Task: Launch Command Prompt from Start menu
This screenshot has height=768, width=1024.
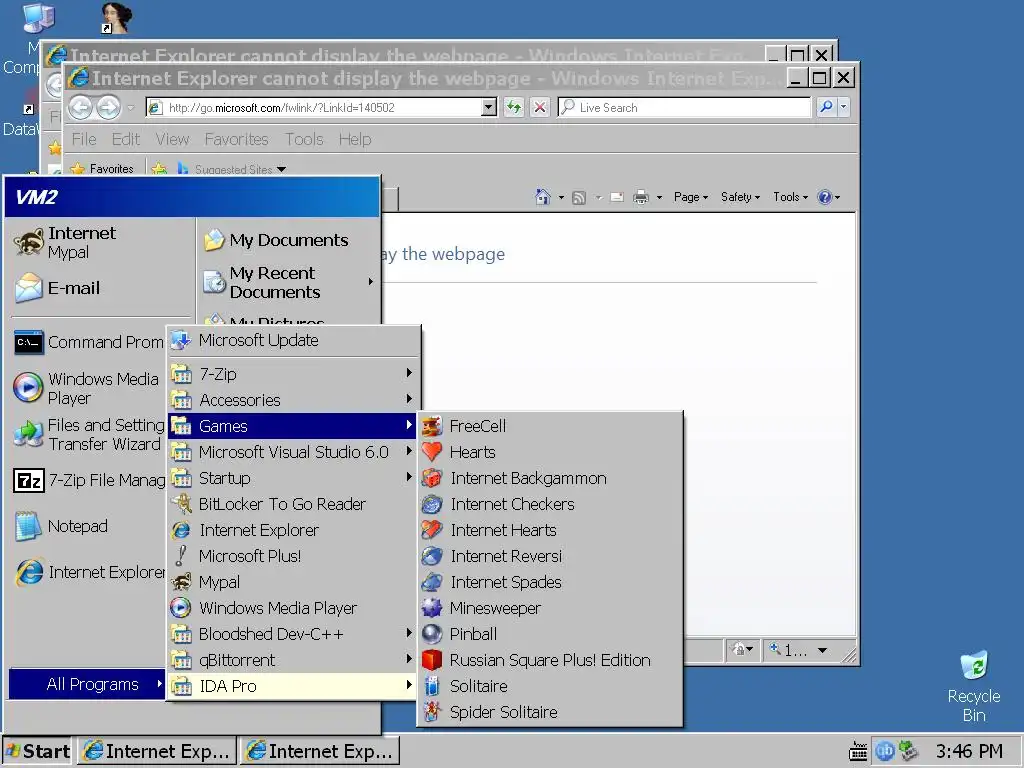Action: [89, 342]
